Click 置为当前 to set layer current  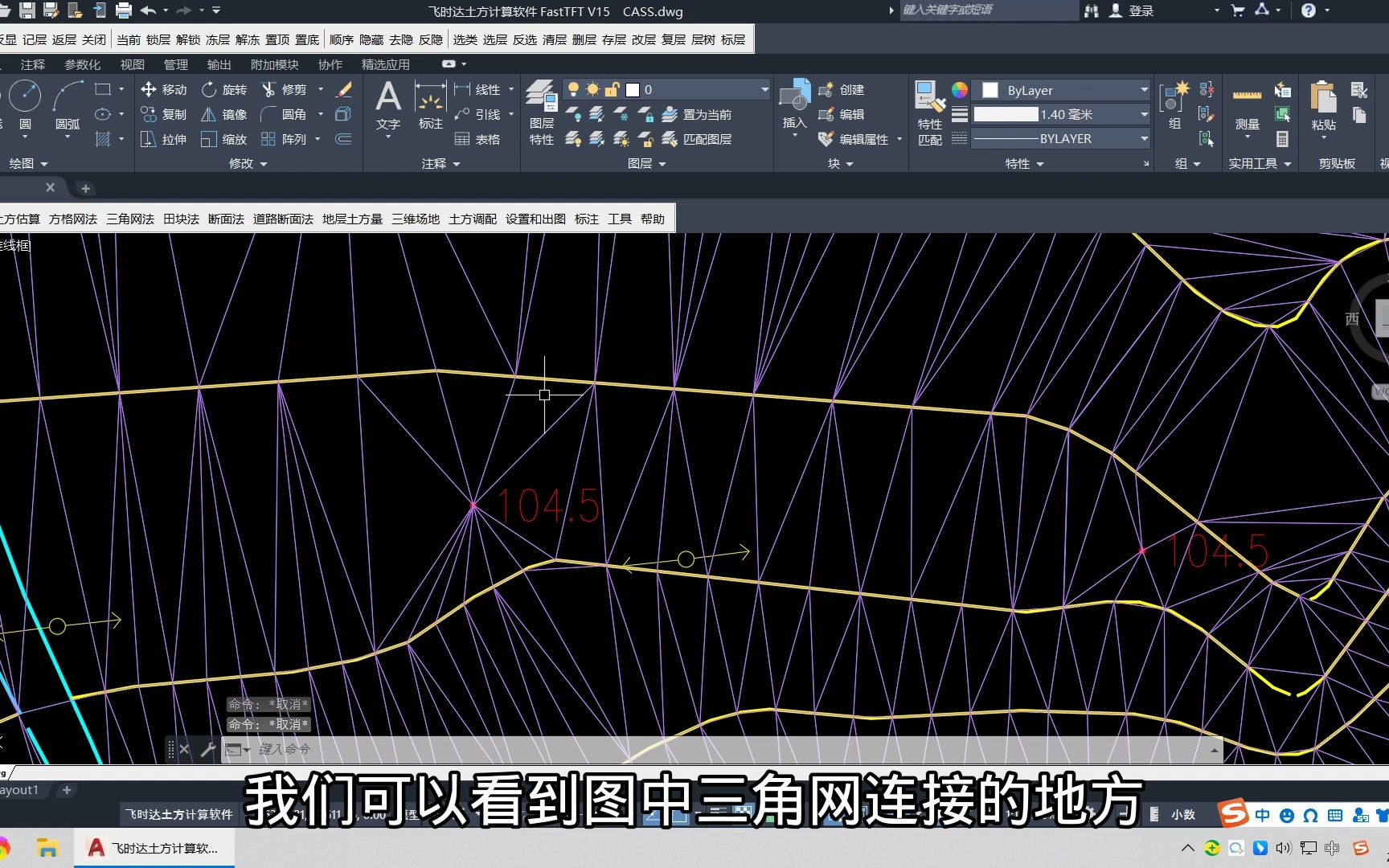click(x=700, y=114)
